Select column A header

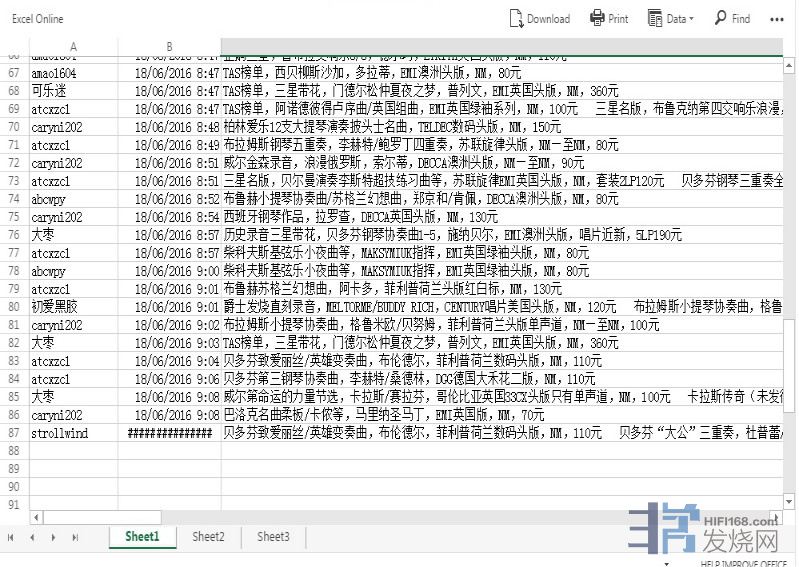(73, 47)
